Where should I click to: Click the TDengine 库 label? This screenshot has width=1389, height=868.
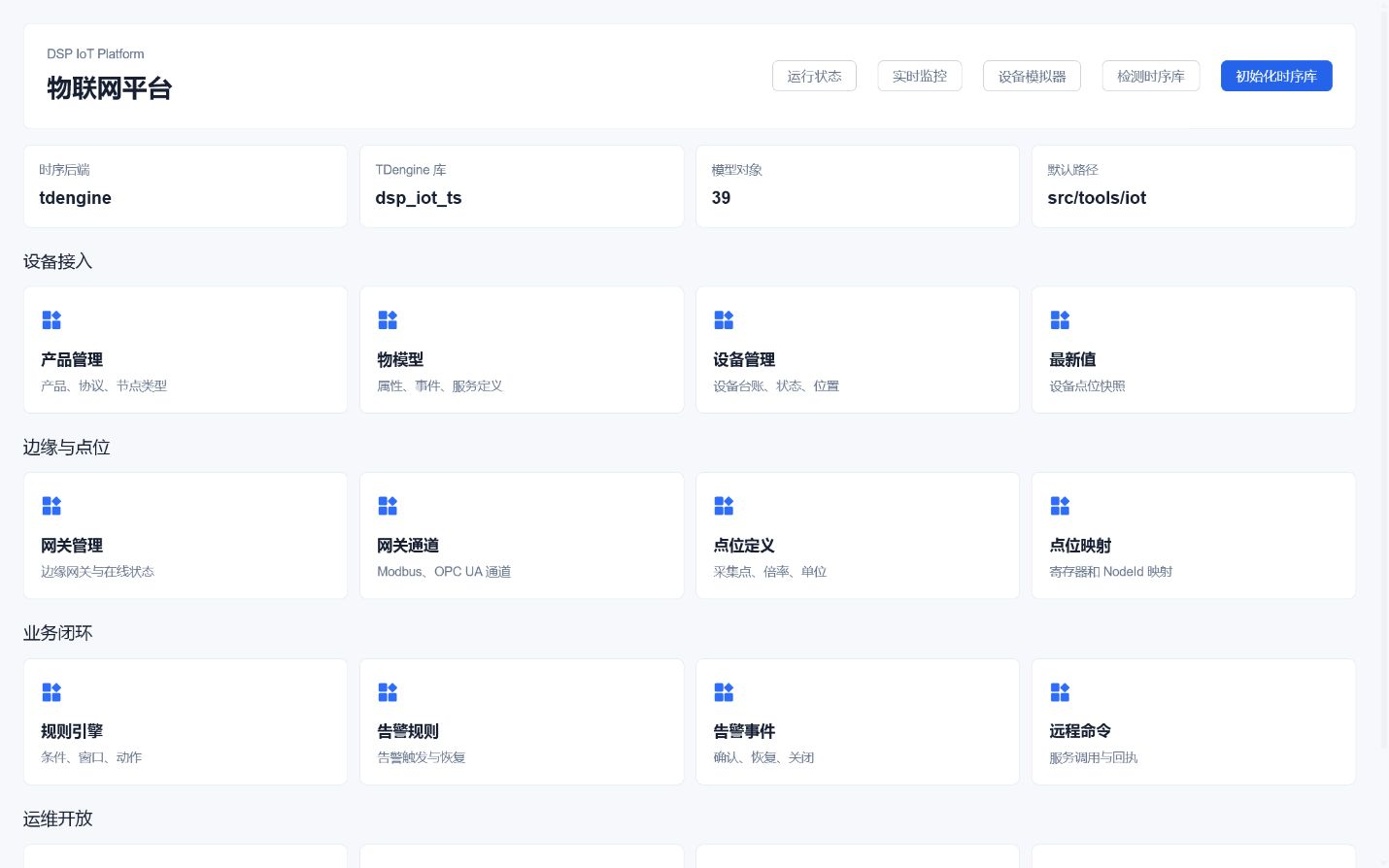coord(411,170)
